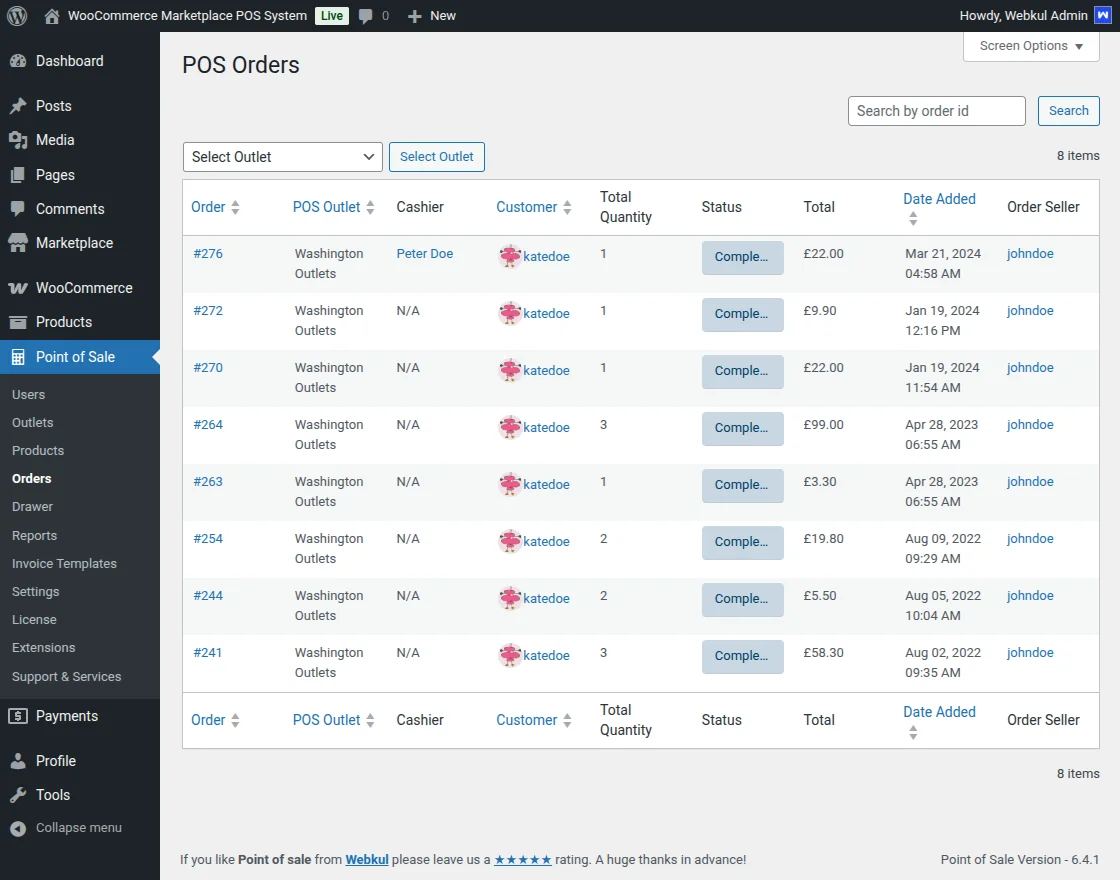
Task: Click the Search button
Action: pos(1068,111)
